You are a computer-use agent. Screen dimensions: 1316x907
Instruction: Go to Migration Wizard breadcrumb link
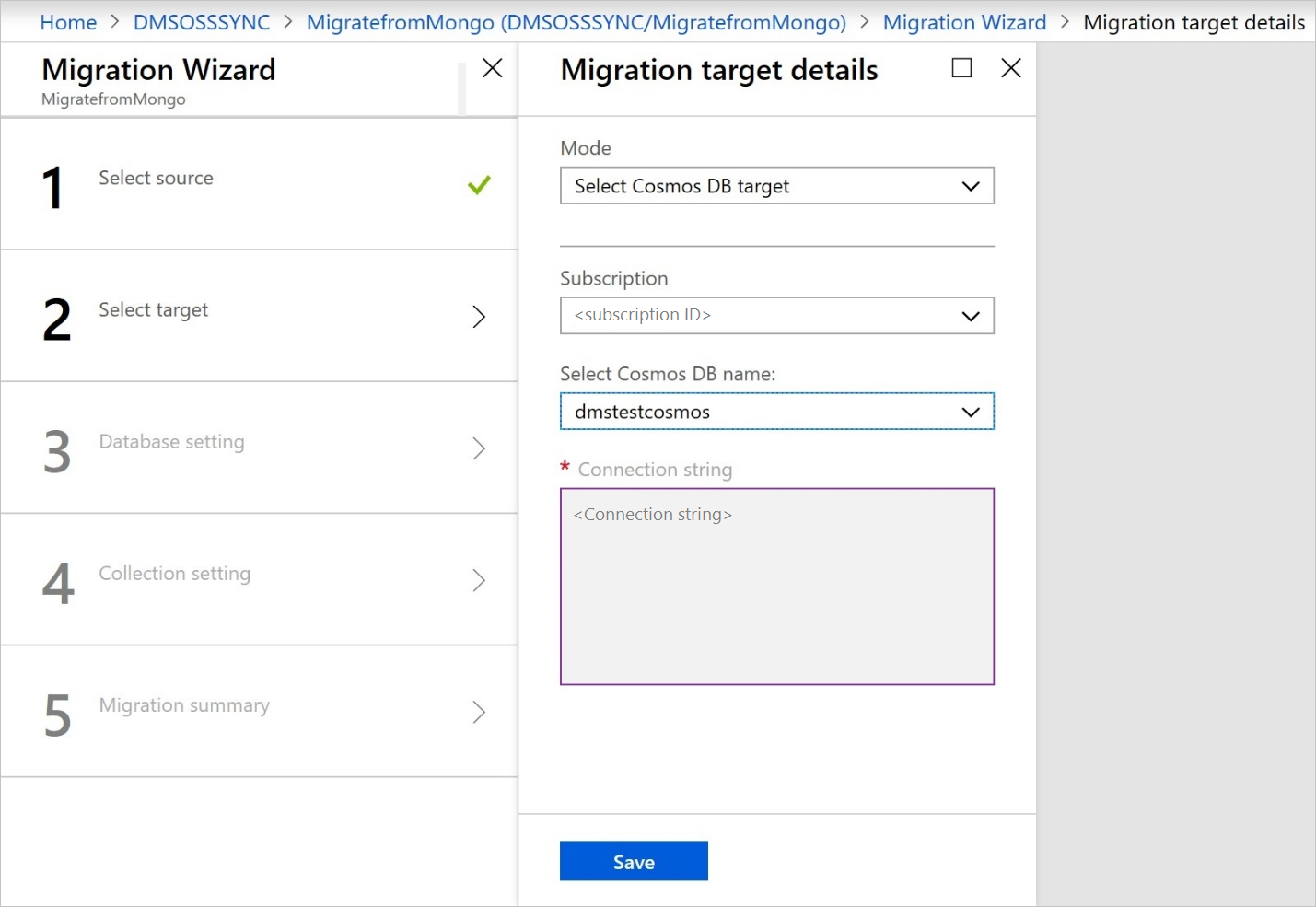(x=964, y=22)
